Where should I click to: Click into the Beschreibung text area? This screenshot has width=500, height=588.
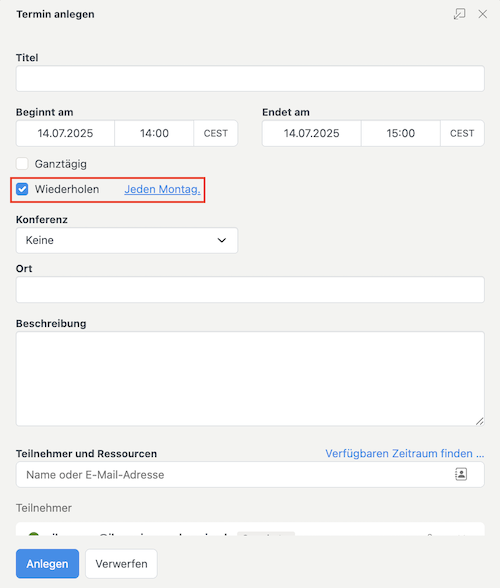click(250, 379)
